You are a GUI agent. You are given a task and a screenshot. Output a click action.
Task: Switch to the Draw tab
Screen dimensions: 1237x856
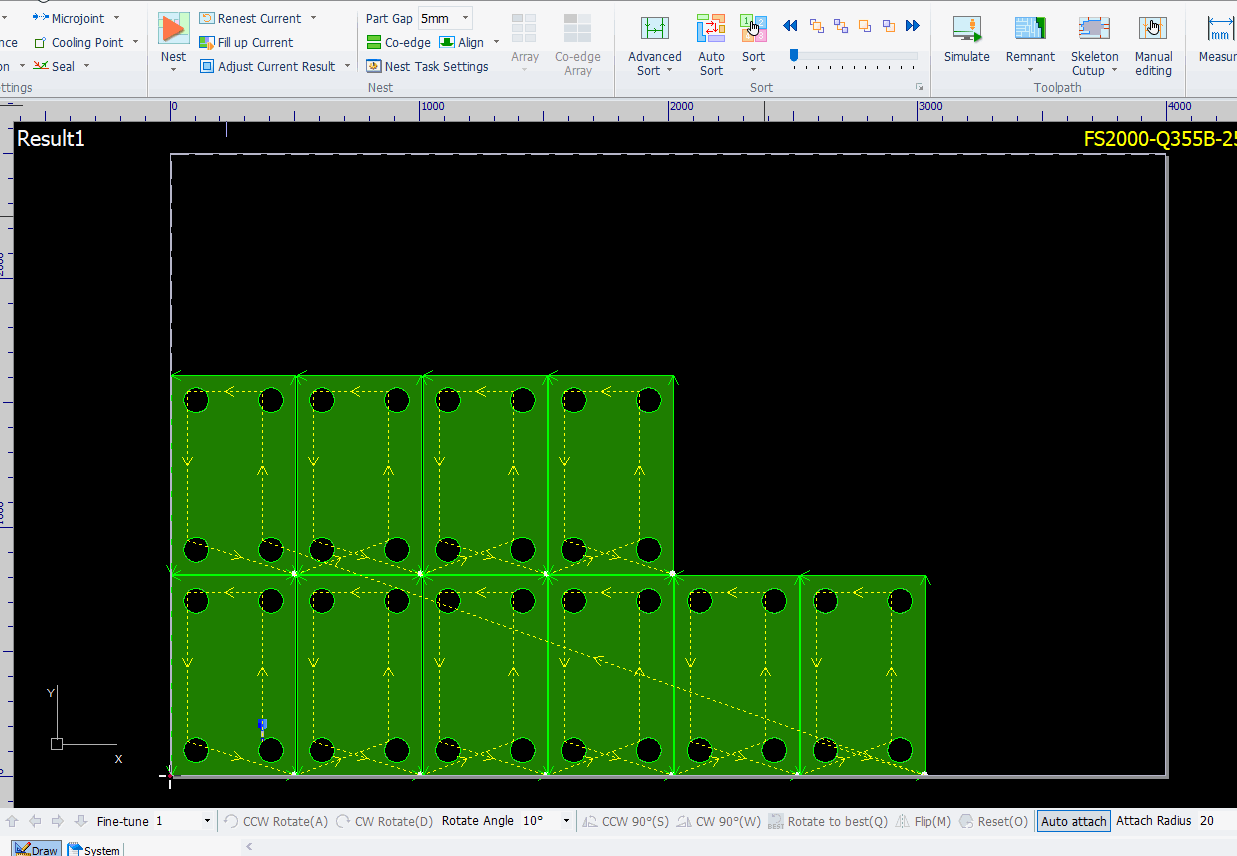(37, 850)
